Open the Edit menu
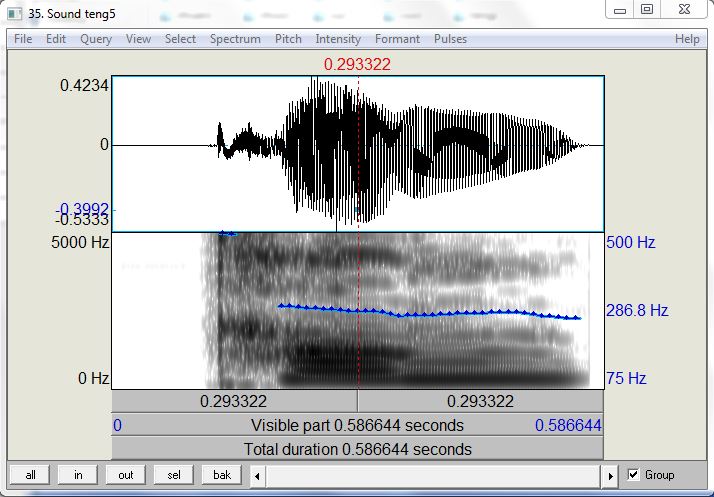This screenshot has width=714, height=497. pyautogui.click(x=56, y=39)
